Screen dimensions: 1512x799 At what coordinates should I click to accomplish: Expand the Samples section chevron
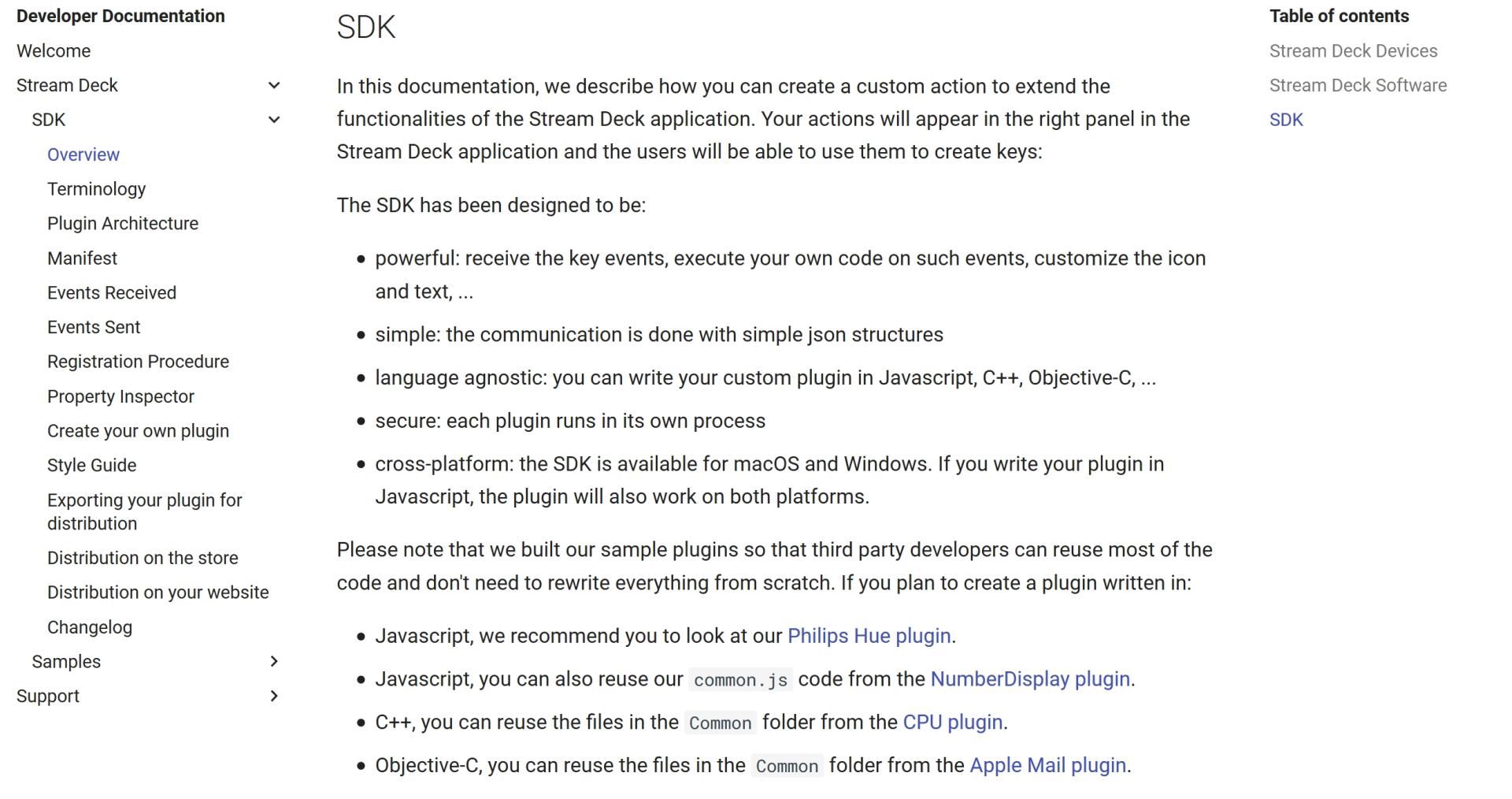274,662
